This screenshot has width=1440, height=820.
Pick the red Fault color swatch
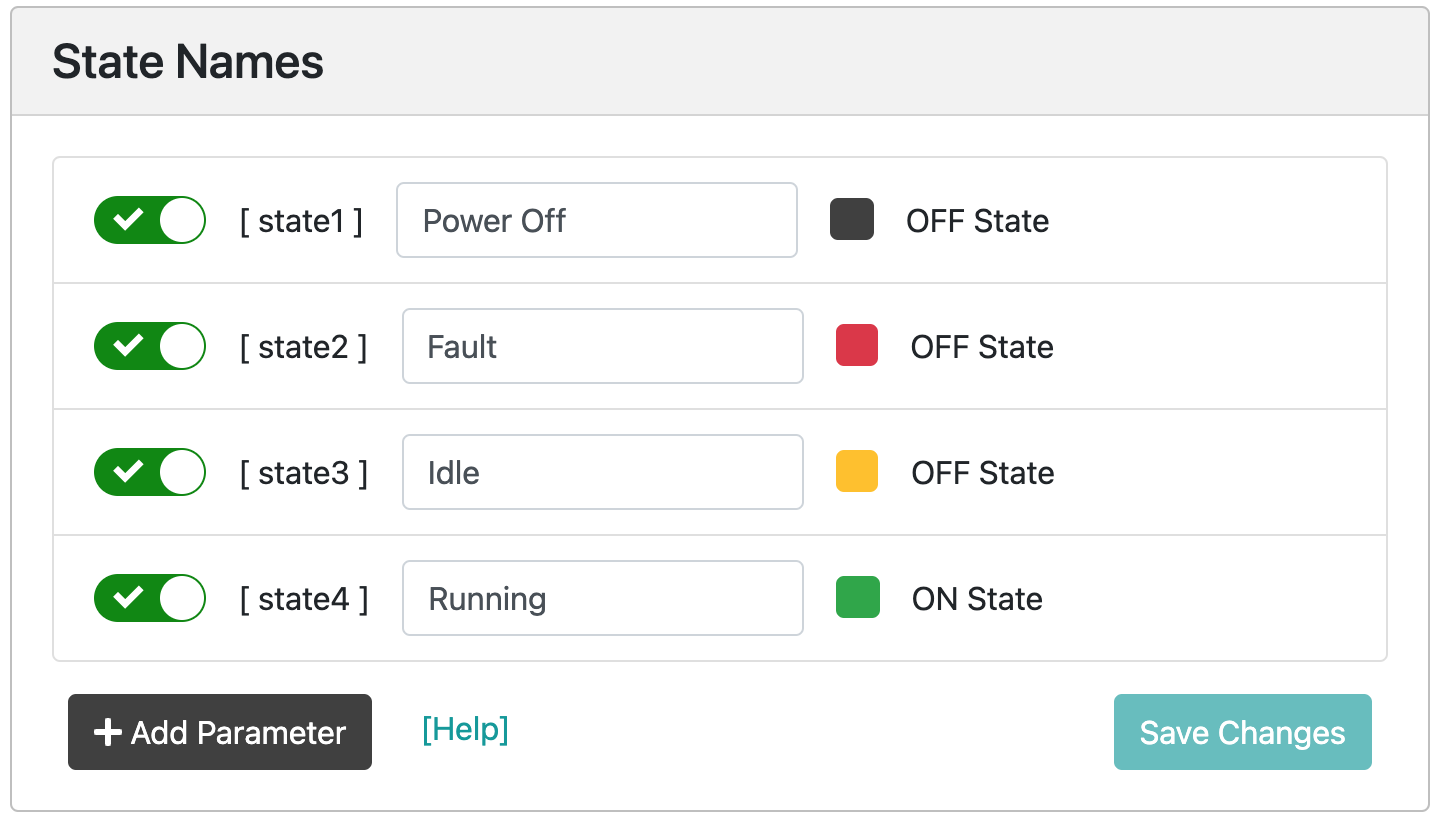click(857, 345)
